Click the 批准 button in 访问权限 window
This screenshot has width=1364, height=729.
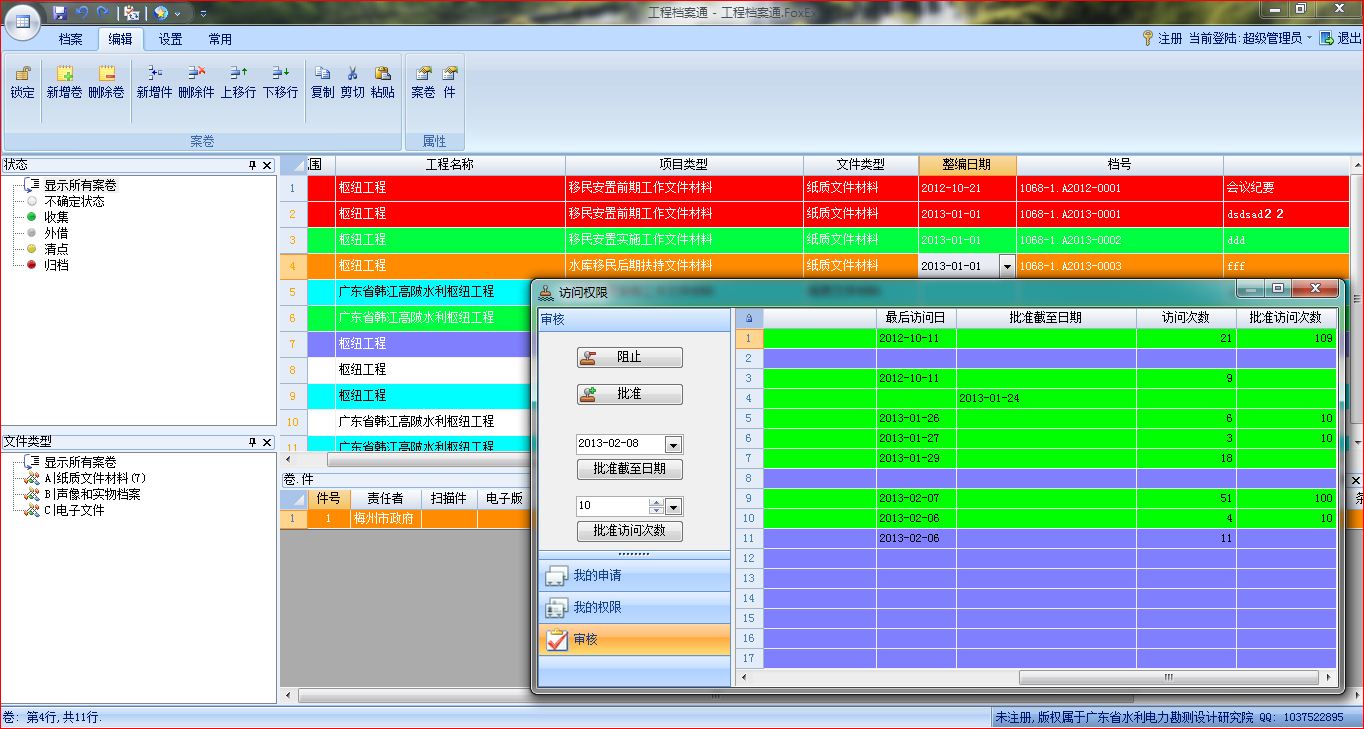pos(630,394)
